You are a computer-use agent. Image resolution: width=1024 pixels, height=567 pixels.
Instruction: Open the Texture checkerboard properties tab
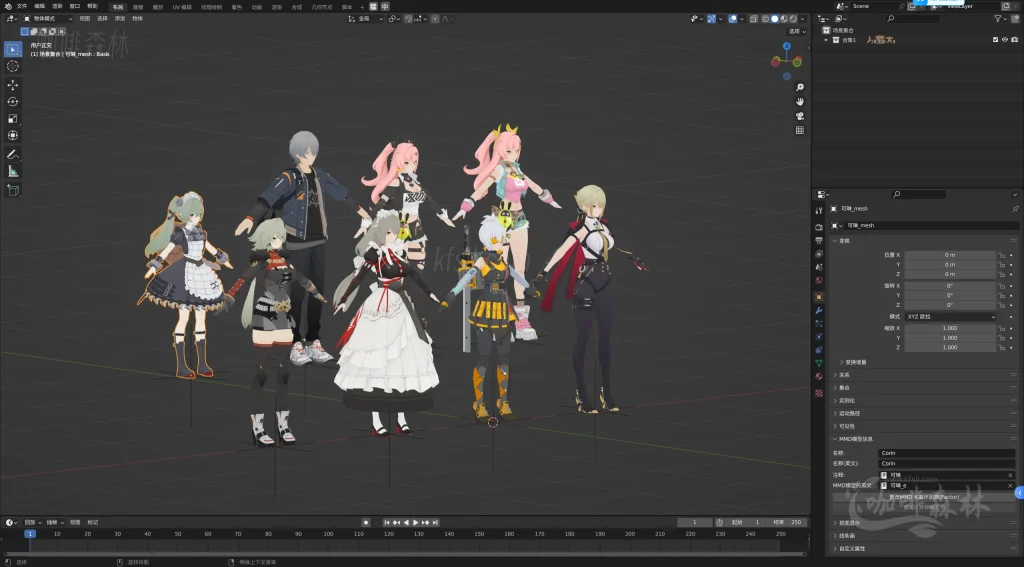819,393
